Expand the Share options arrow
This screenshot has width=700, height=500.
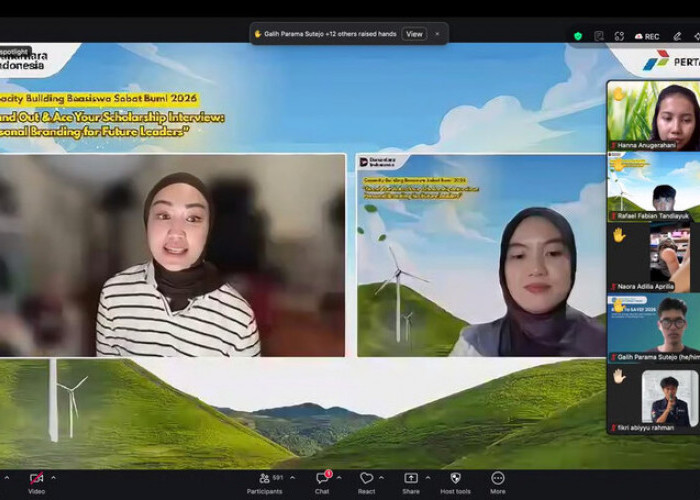pos(428,478)
